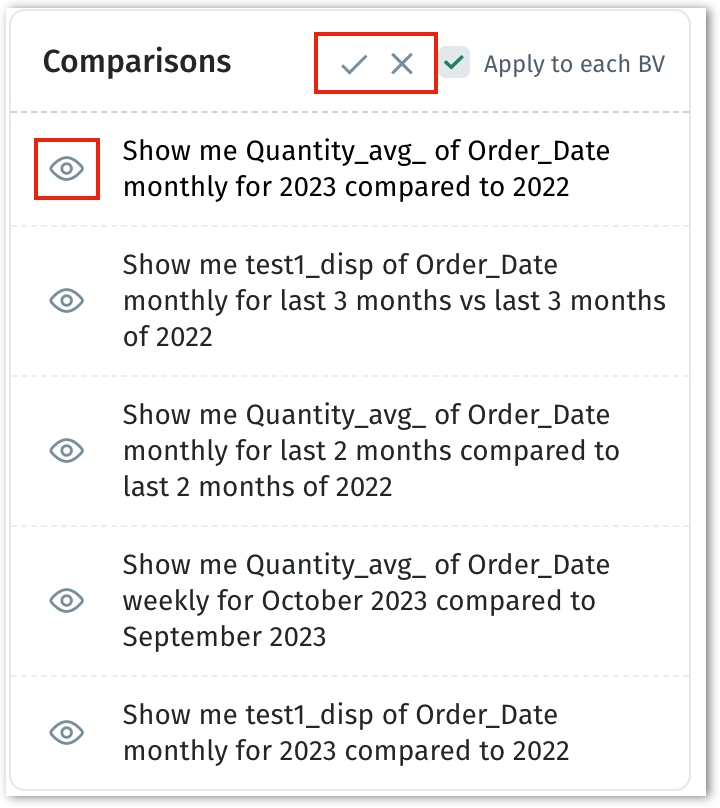Click the eye icon on the last comparison row
720x808 pixels.
67,732
